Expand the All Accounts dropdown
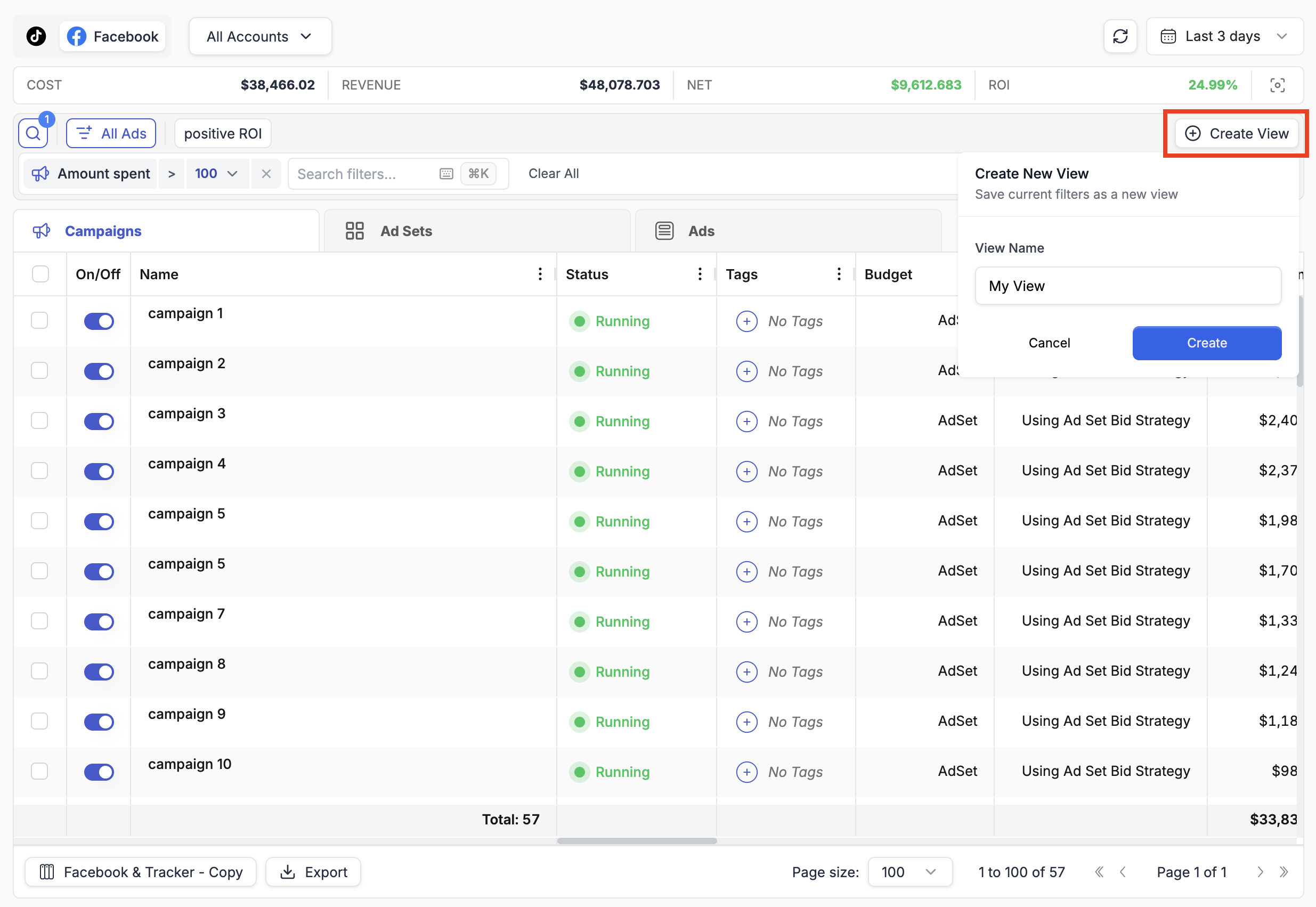This screenshot has height=907, width=1316. (x=259, y=36)
